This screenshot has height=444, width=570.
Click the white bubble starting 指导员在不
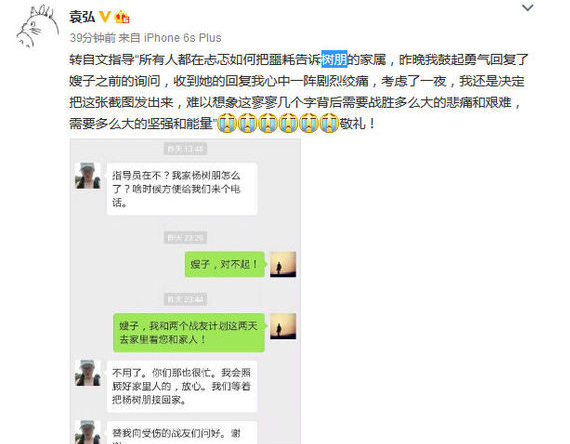(182, 189)
